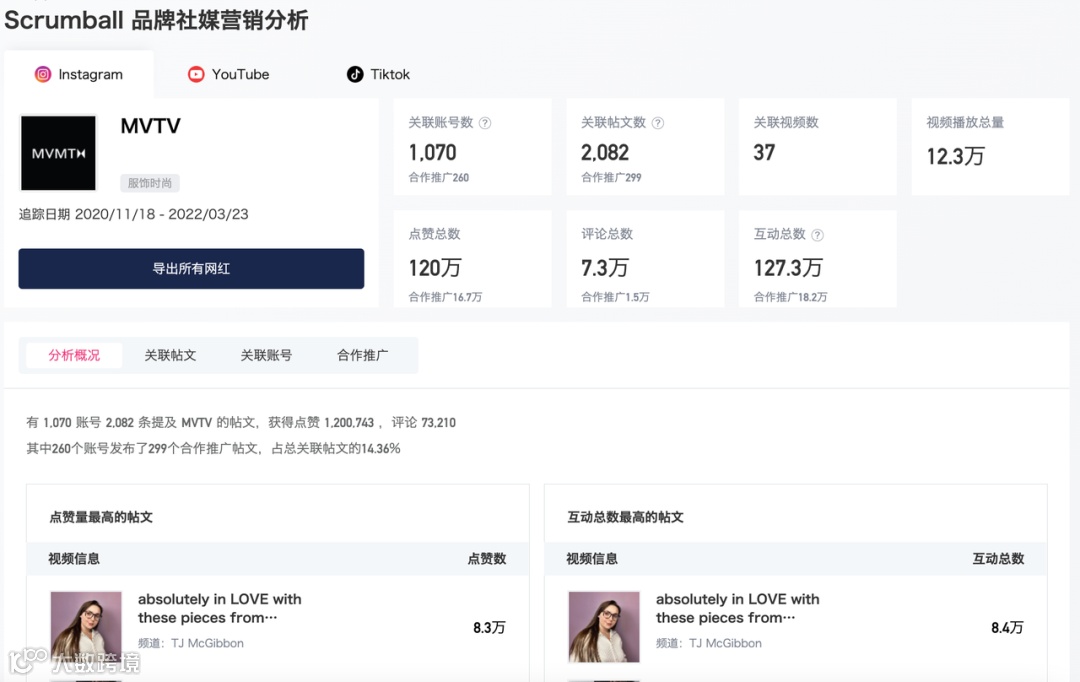Screen dimensions: 1080x682
Task: Click 合作推广16.7万 under 点赞总数
Action: point(445,297)
